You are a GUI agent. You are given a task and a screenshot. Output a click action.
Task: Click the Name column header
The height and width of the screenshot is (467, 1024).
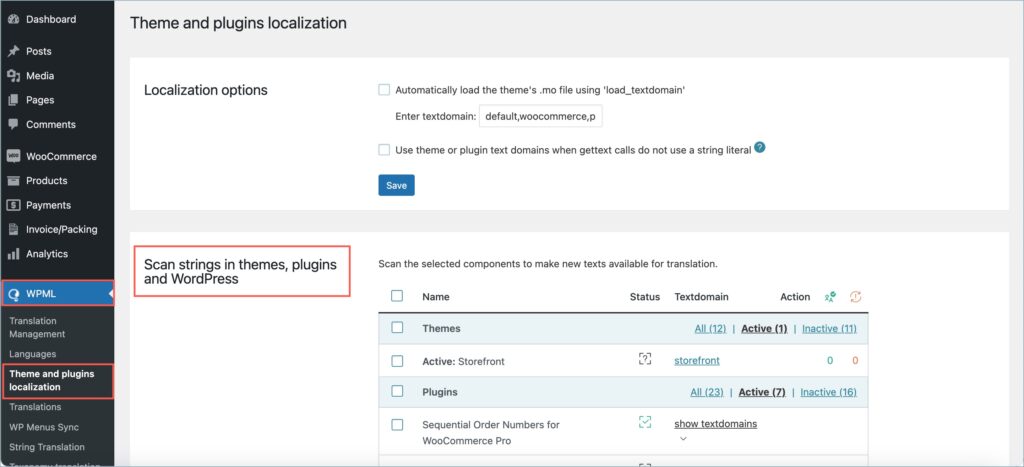436,297
